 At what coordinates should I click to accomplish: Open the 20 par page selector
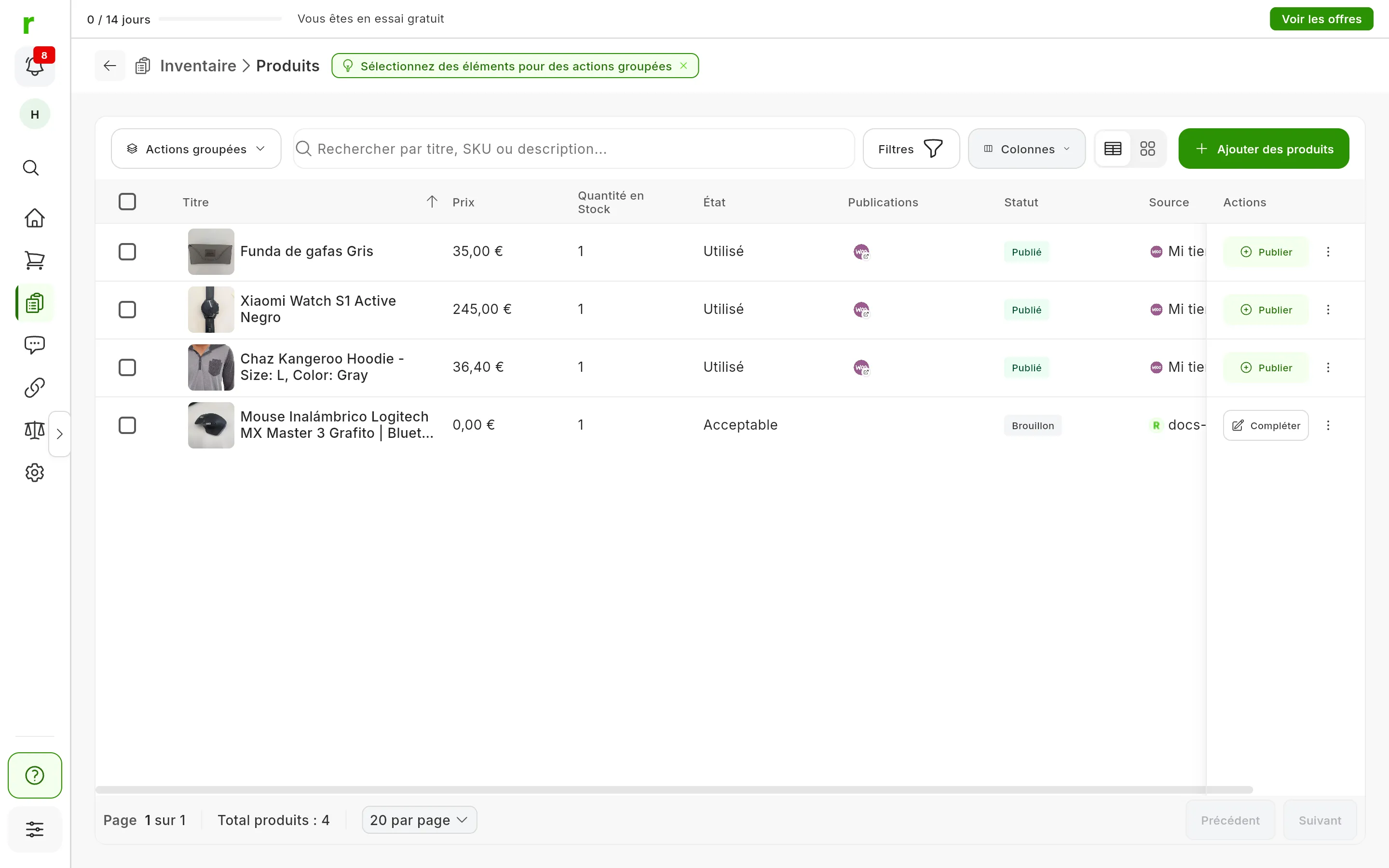(x=419, y=820)
